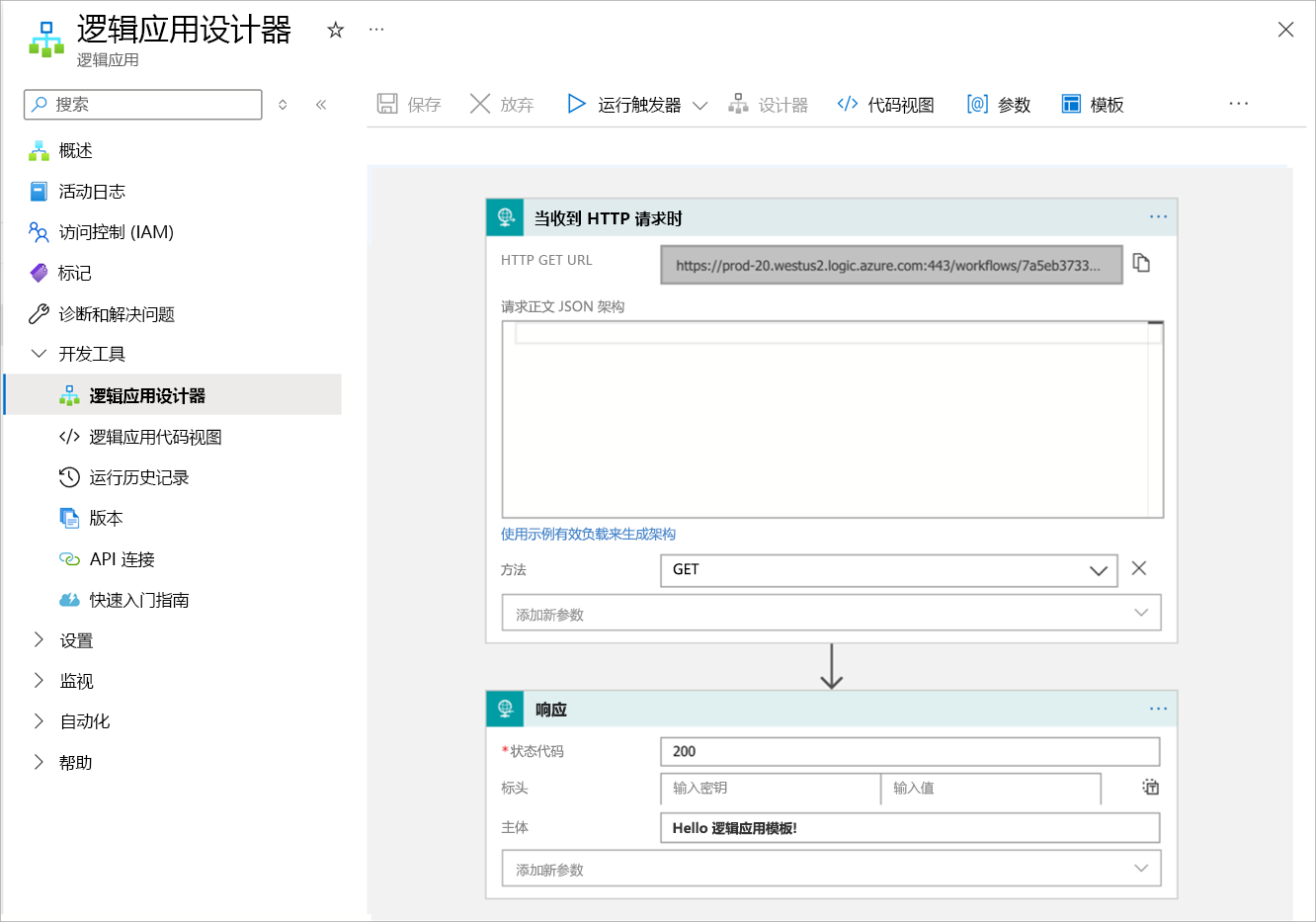Open the trigger's 添加新参数 dropdown
1316x922 pixels.
pos(831,613)
